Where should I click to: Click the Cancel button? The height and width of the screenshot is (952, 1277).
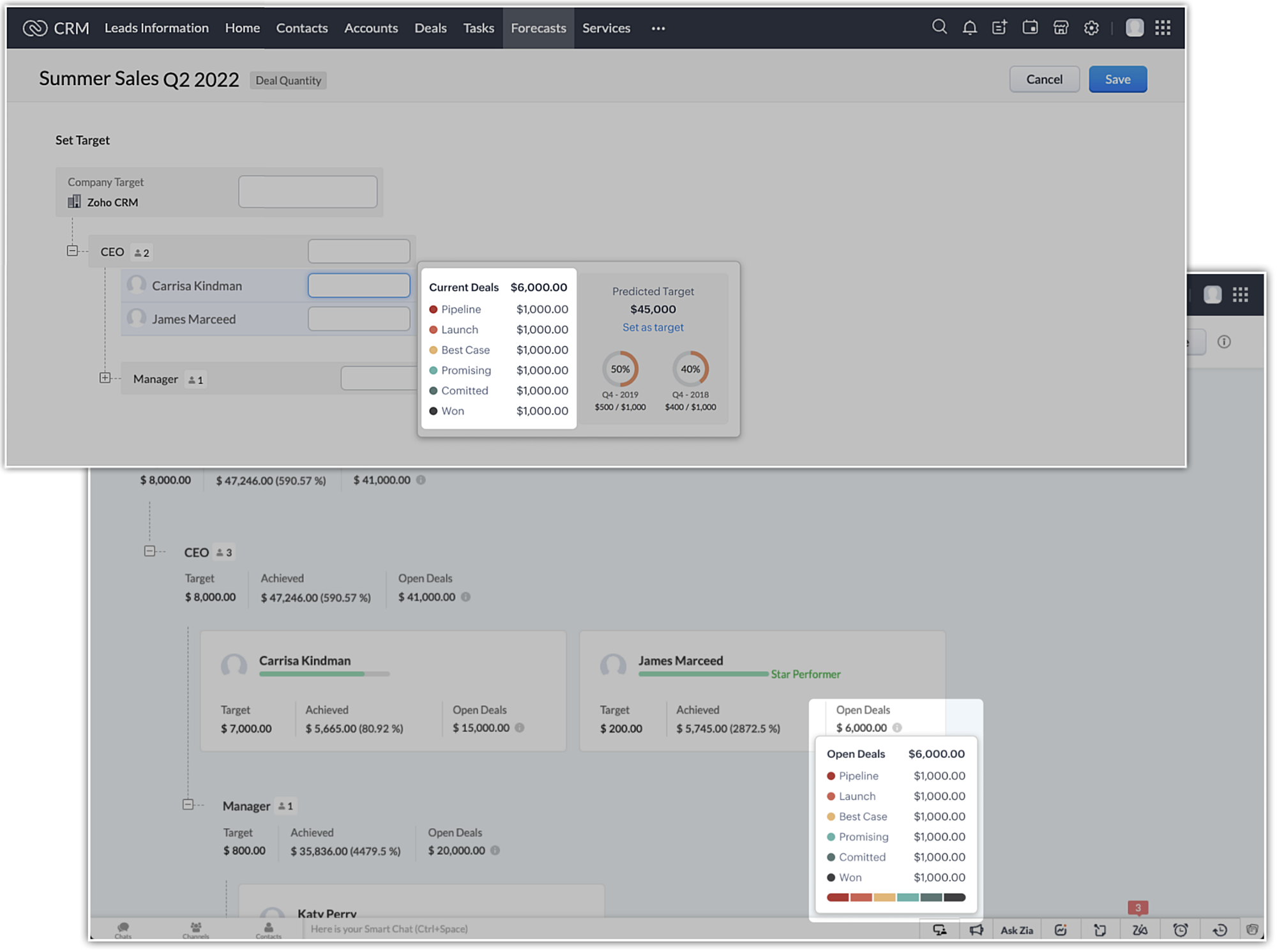[x=1044, y=79]
